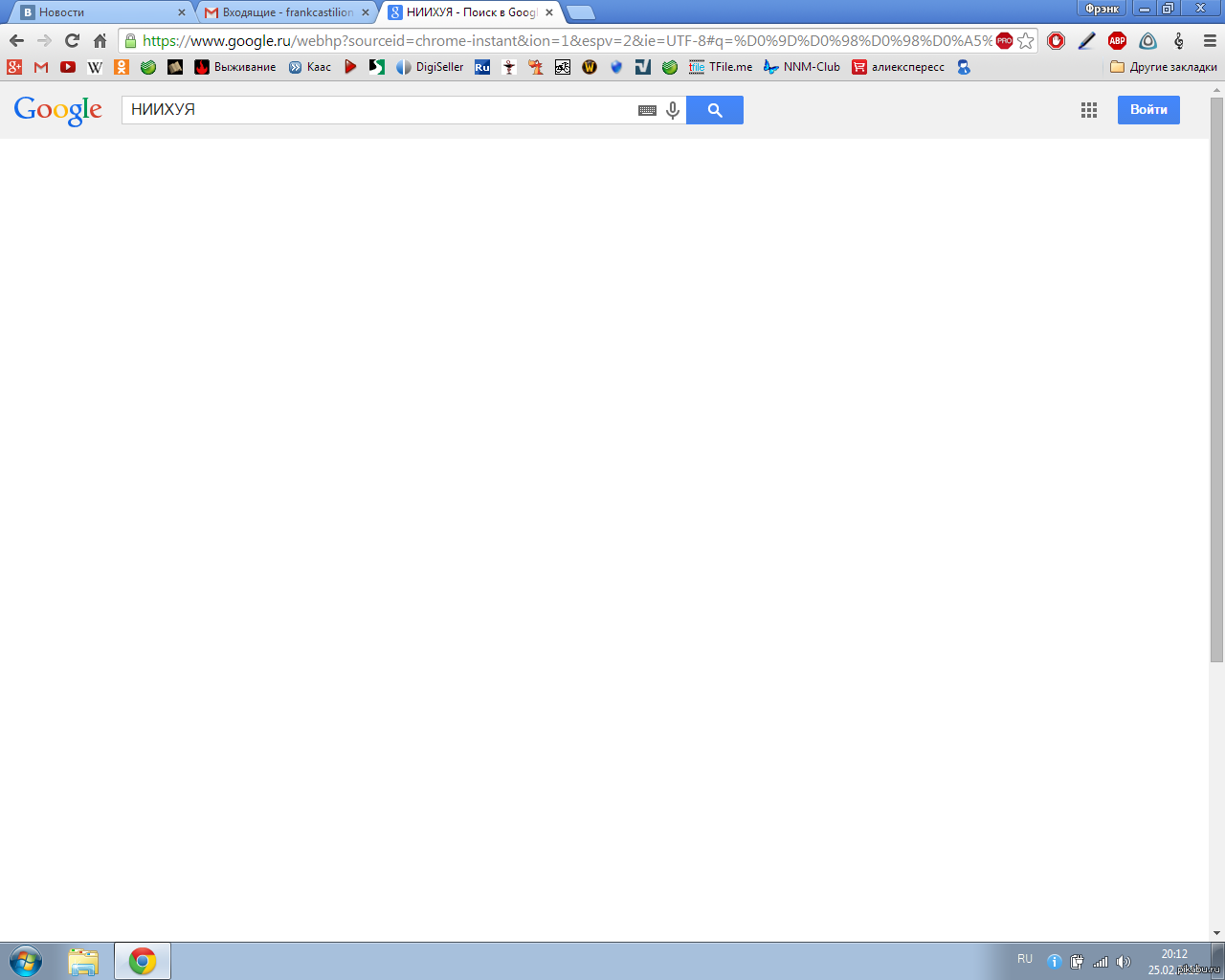Click the red PRO icon in address bar
This screenshot has height=980, width=1225.
pyautogui.click(x=1004, y=40)
